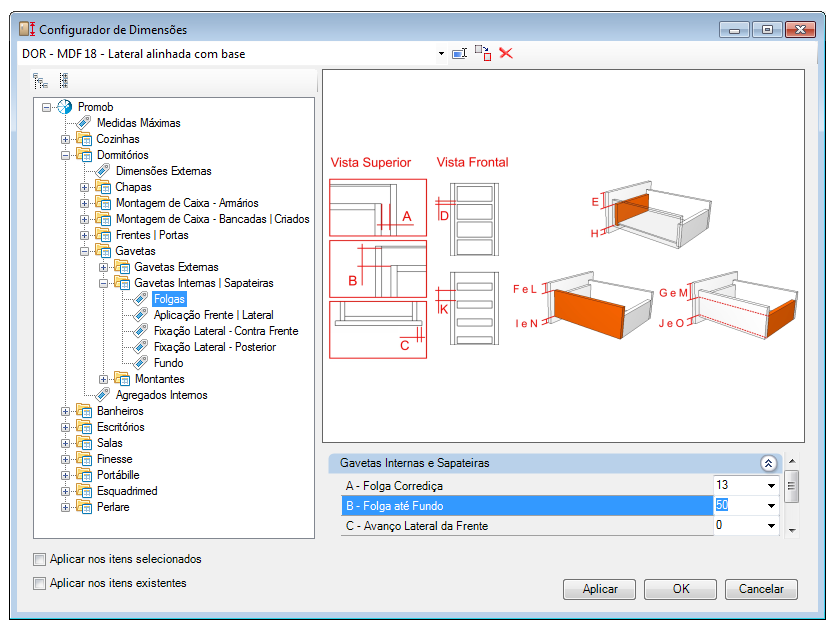Open C - Avanço Lateral da Frente dropdown
The height and width of the screenshot is (624, 835).
(x=771, y=526)
